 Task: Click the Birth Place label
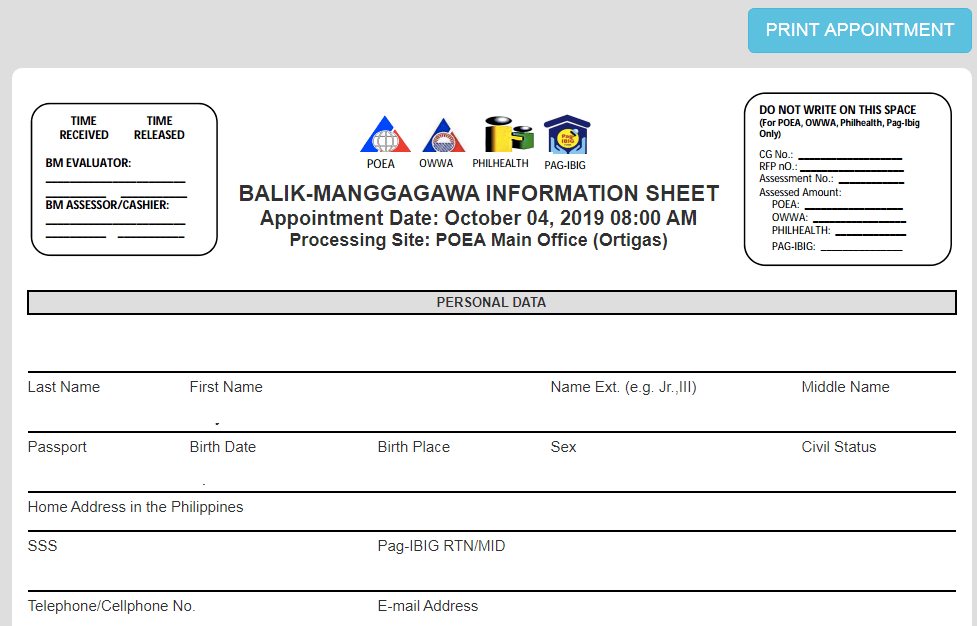413,447
